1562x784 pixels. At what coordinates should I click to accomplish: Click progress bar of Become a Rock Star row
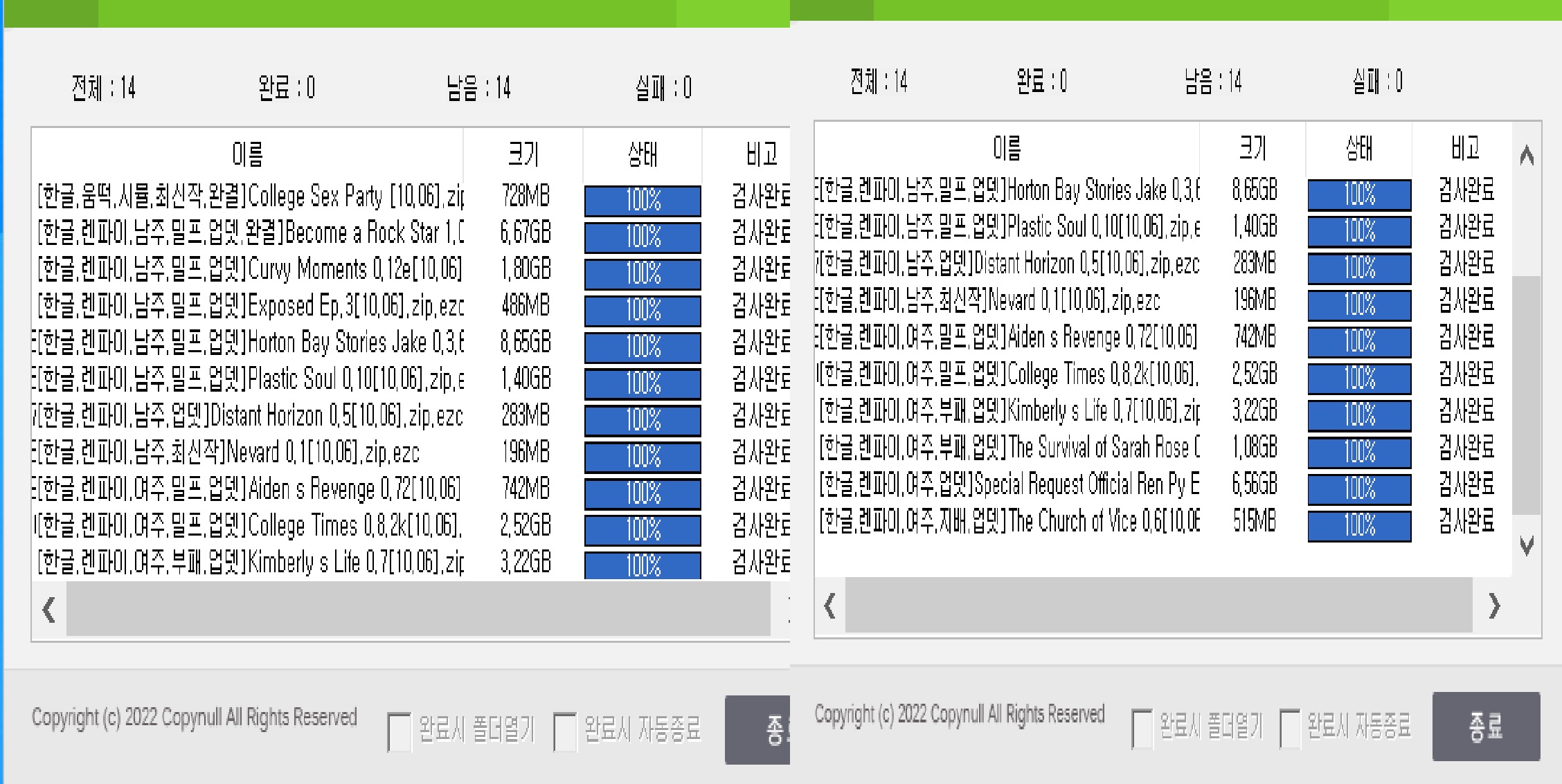(643, 237)
